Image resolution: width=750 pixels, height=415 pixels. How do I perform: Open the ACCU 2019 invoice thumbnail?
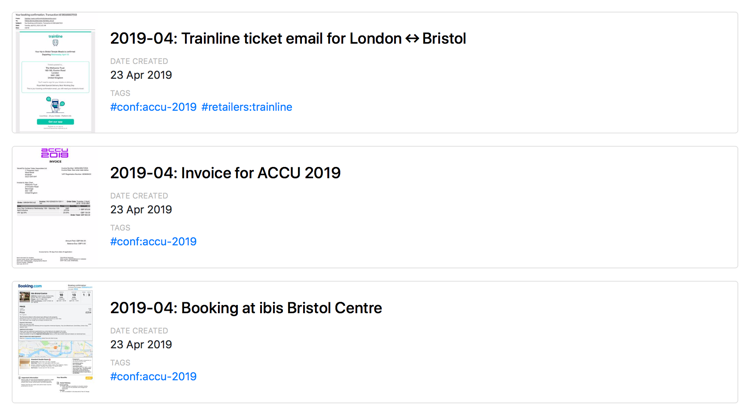point(55,207)
